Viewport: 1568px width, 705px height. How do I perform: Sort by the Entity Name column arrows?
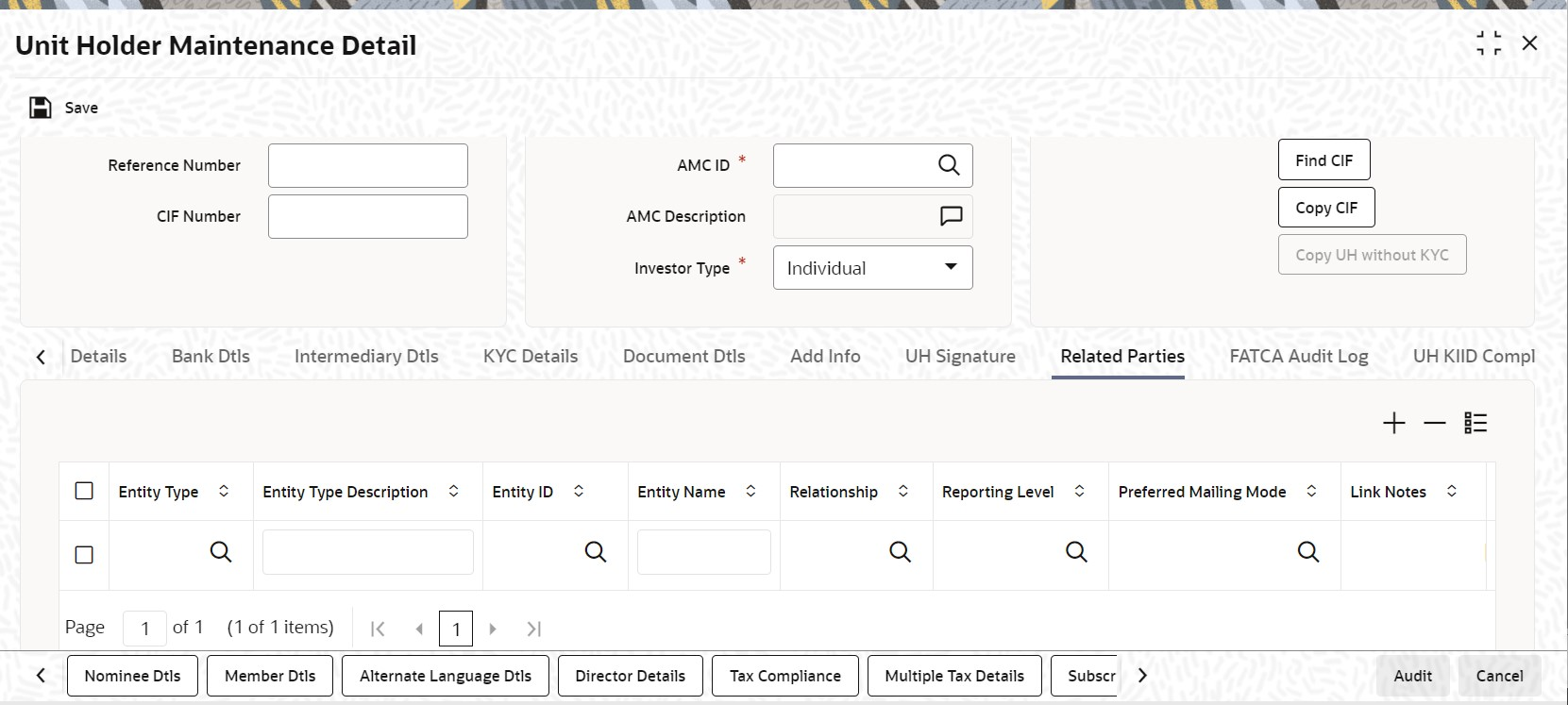coord(750,491)
